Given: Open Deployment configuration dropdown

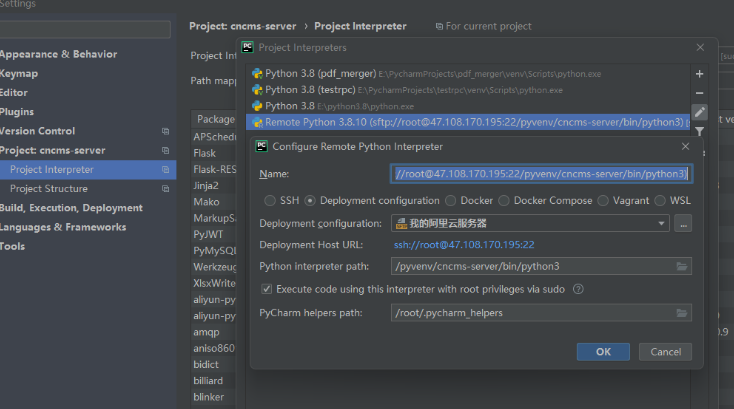Looking at the screenshot, I should tap(530, 224).
